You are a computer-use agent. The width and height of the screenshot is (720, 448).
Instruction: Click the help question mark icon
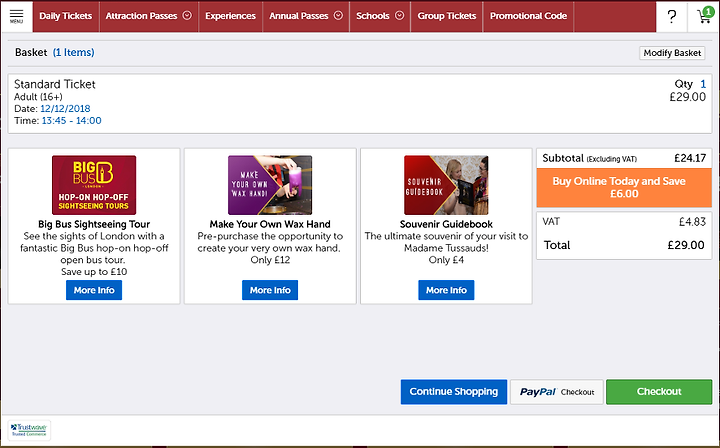(x=672, y=17)
